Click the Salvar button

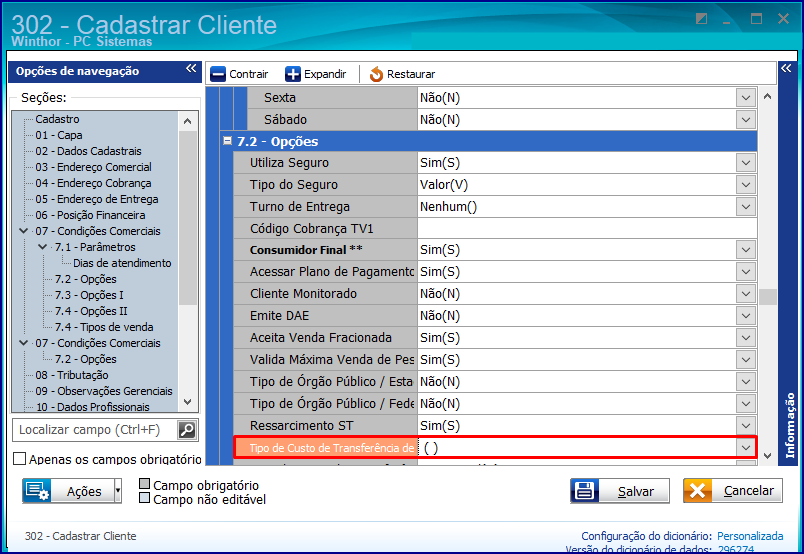620,491
